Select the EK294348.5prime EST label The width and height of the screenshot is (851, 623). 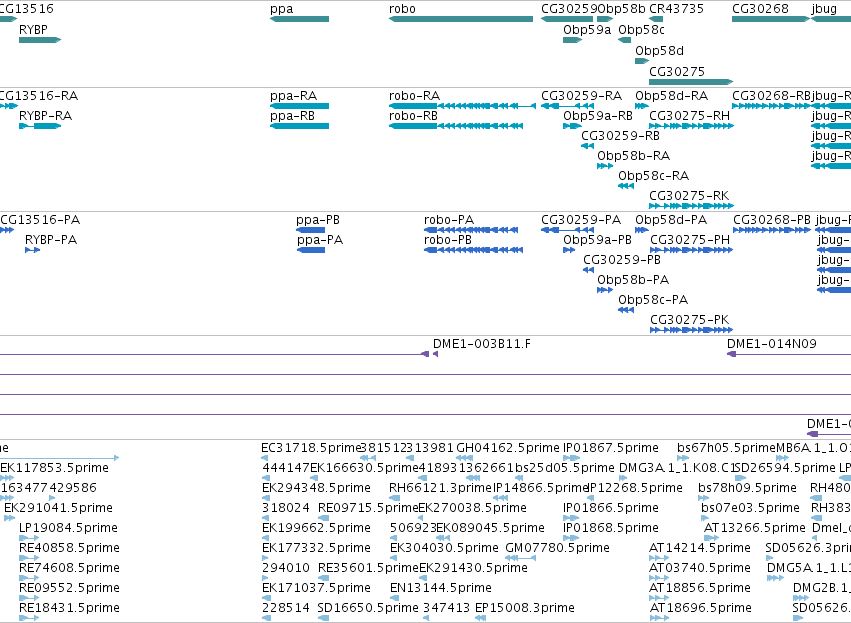pos(316,488)
